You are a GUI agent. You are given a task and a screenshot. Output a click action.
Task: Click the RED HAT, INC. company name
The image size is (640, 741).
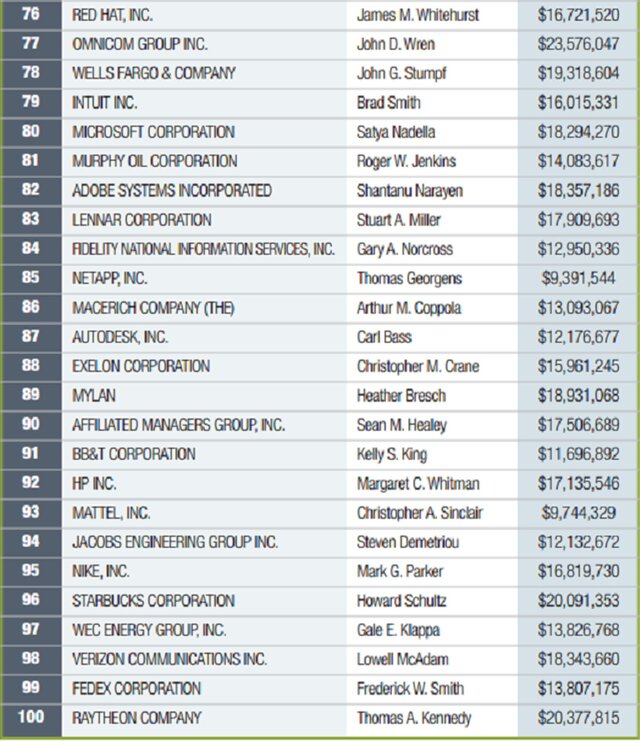pyautogui.click(x=113, y=16)
